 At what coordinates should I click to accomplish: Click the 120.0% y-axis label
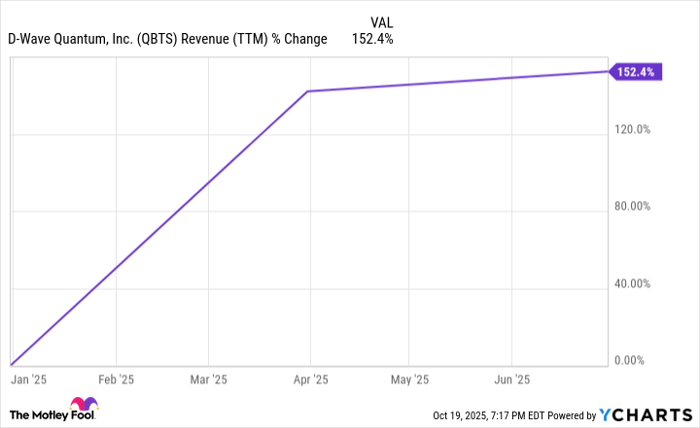tap(633, 130)
